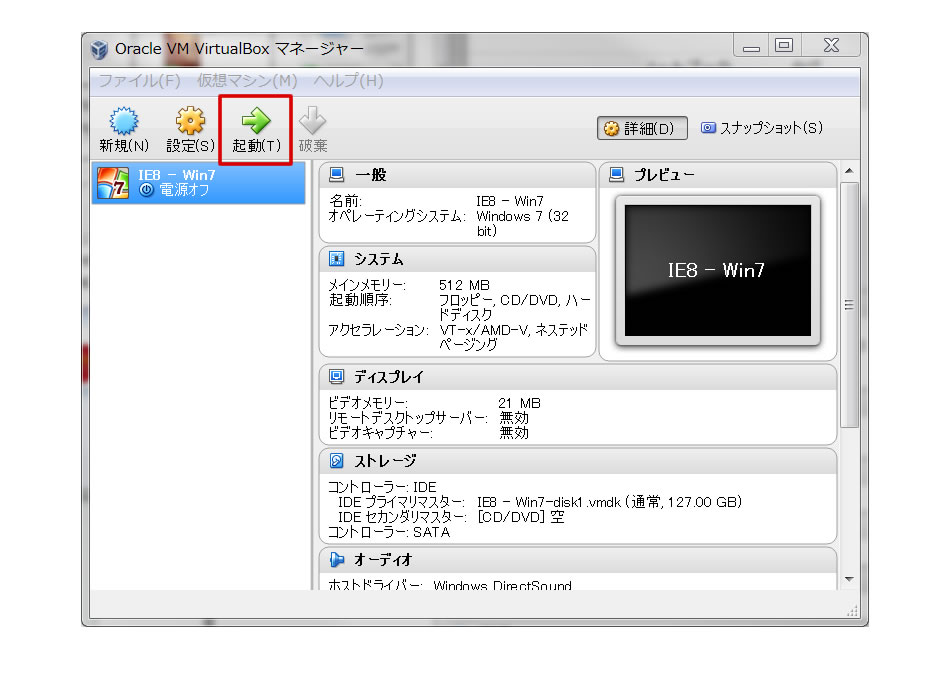Image resolution: width=949 pixels, height=697 pixels.
Task: Click the IE8 - Win7-disk1.vmdk storage entry
Action: pyautogui.click(x=609, y=502)
